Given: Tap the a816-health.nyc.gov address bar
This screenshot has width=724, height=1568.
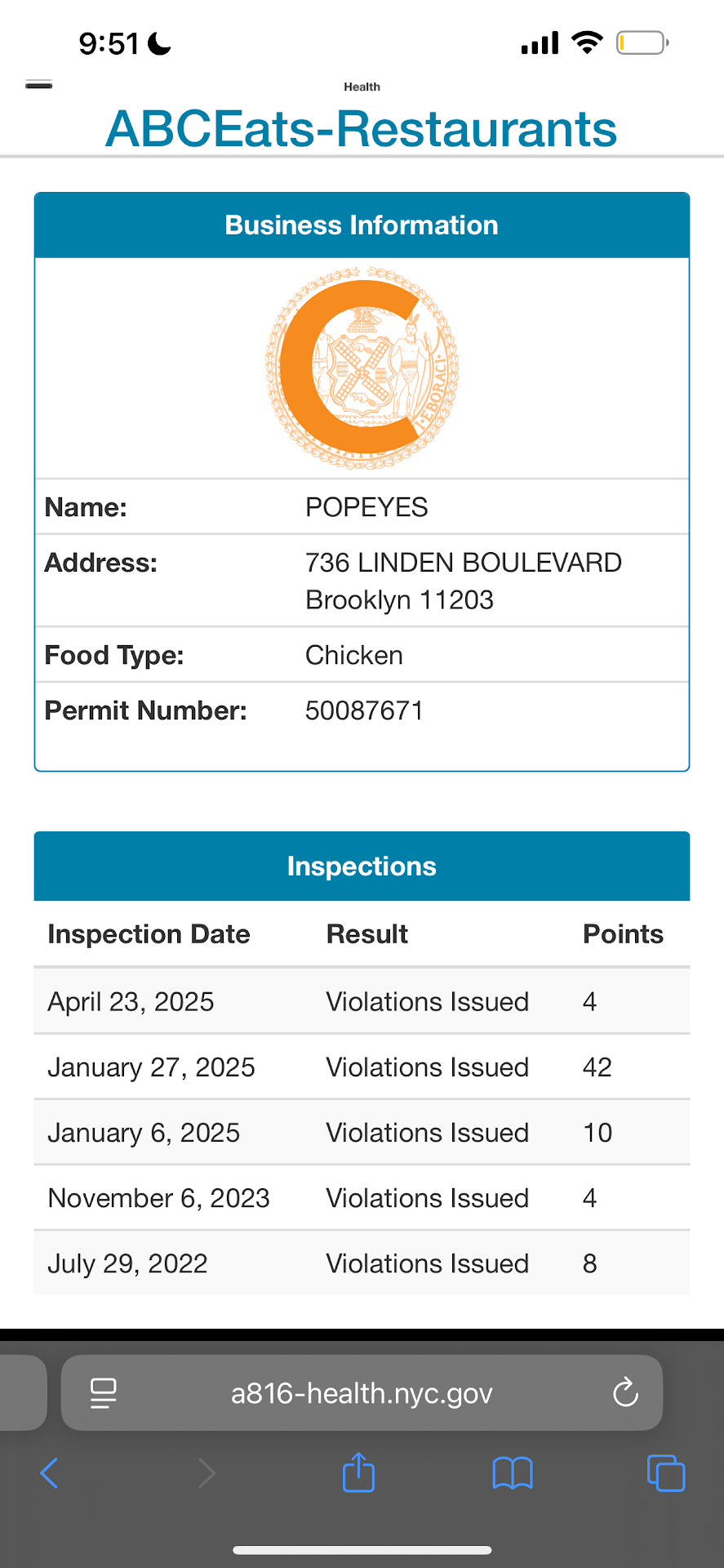Looking at the screenshot, I should click(362, 1392).
